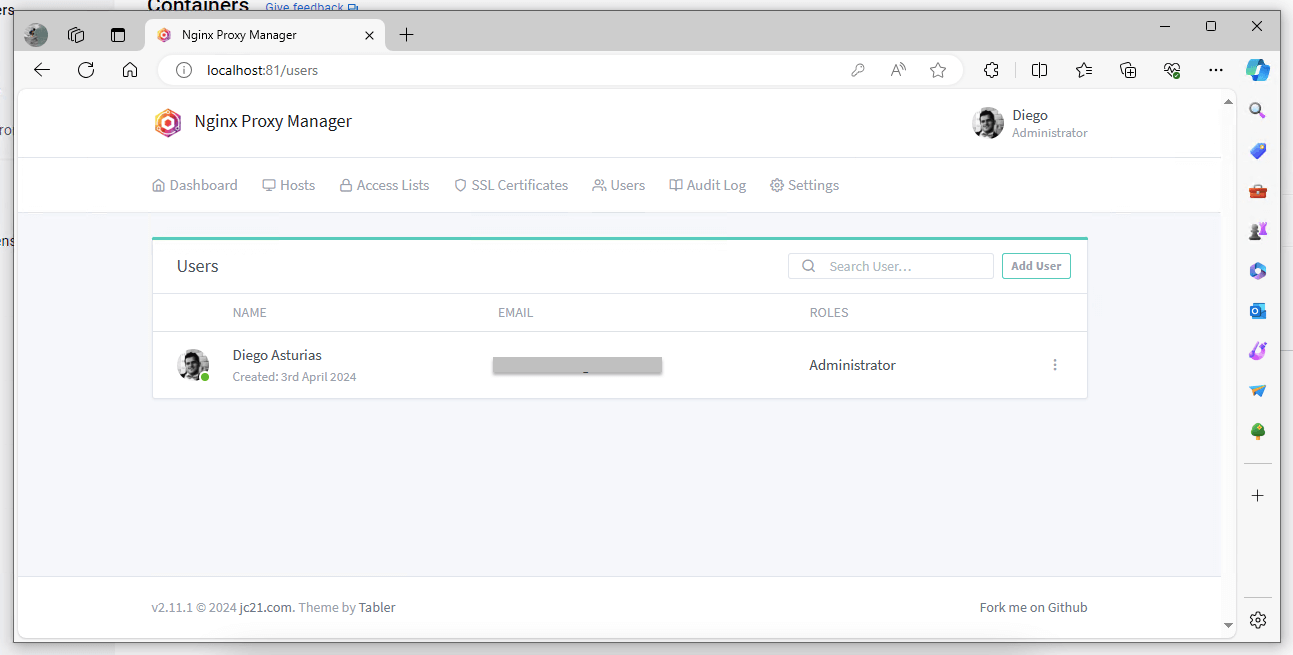Click the Shopping tag icon in sidebar
The width and height of the screenshot is (1293, 655).
tap(1257, 150)
